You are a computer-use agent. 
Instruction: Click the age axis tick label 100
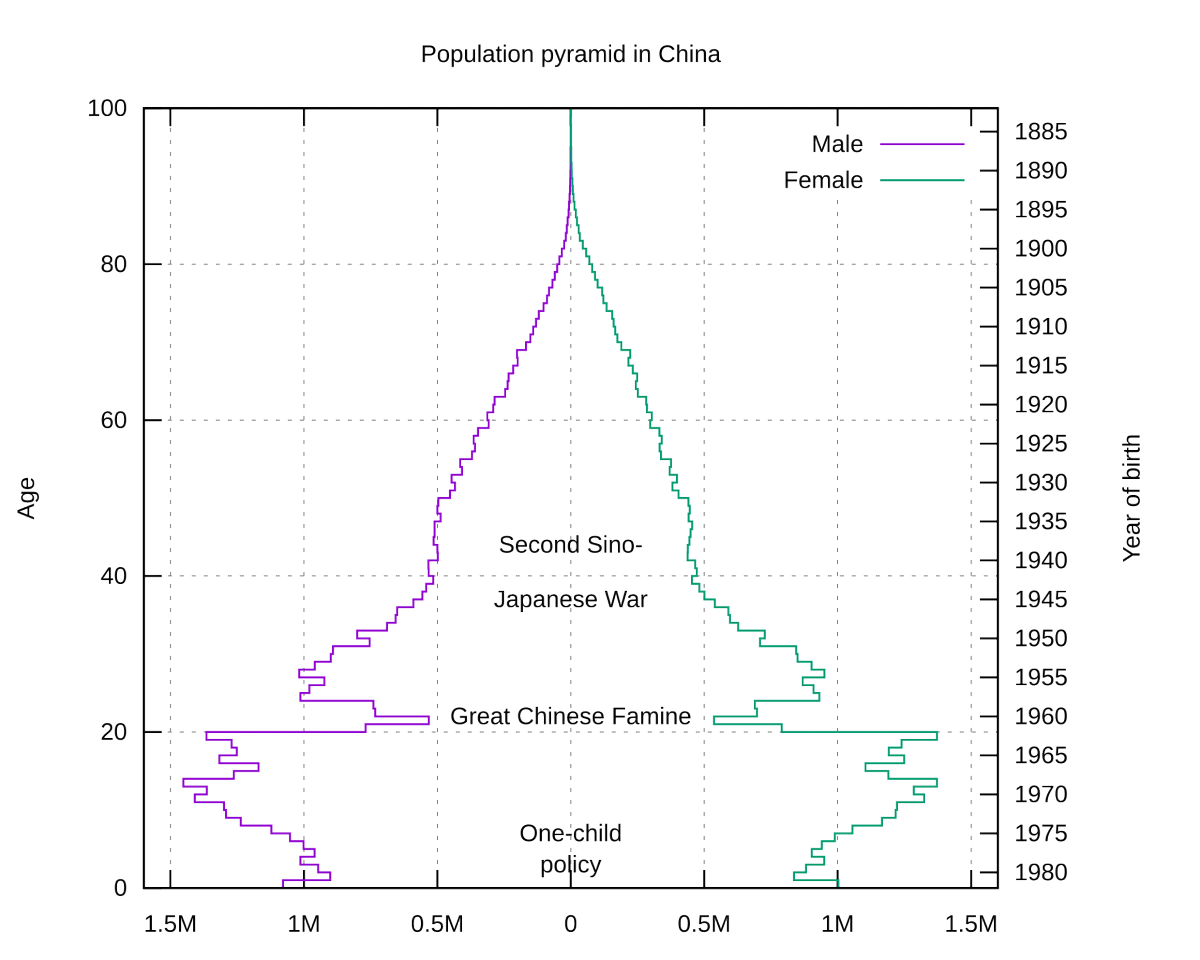[x=107, y=108]
